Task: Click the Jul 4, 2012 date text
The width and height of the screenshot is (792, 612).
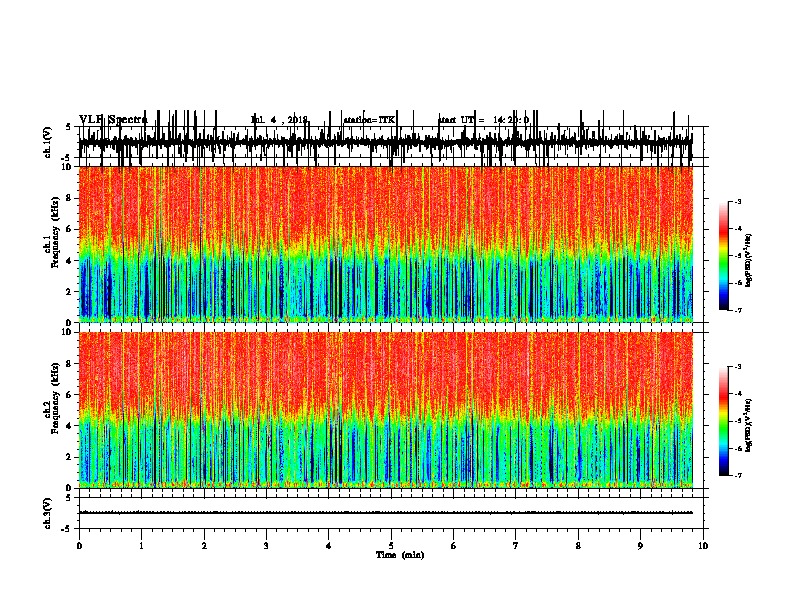Action: click(279, 120)
